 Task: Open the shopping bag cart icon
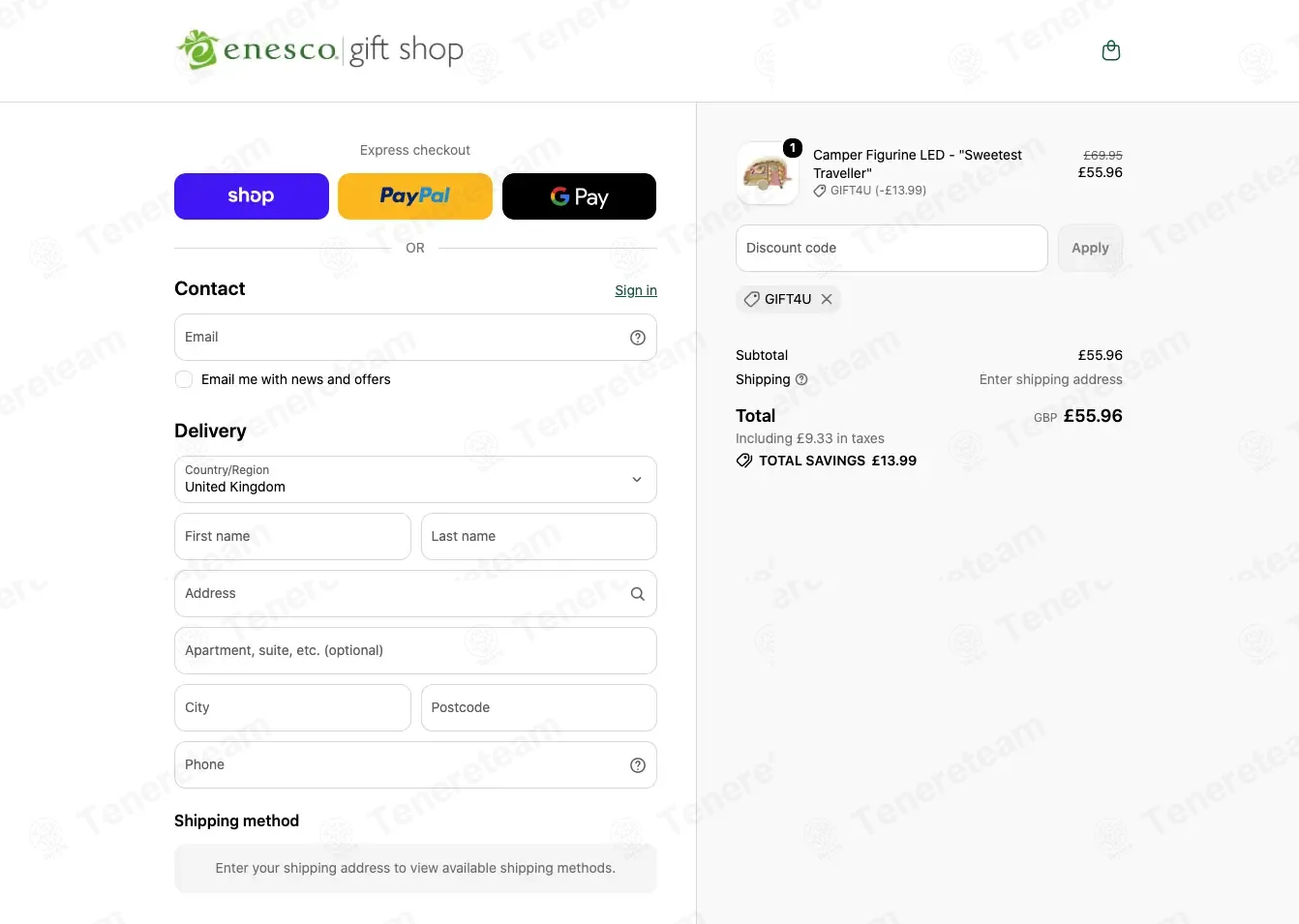tap(1111, 50)
